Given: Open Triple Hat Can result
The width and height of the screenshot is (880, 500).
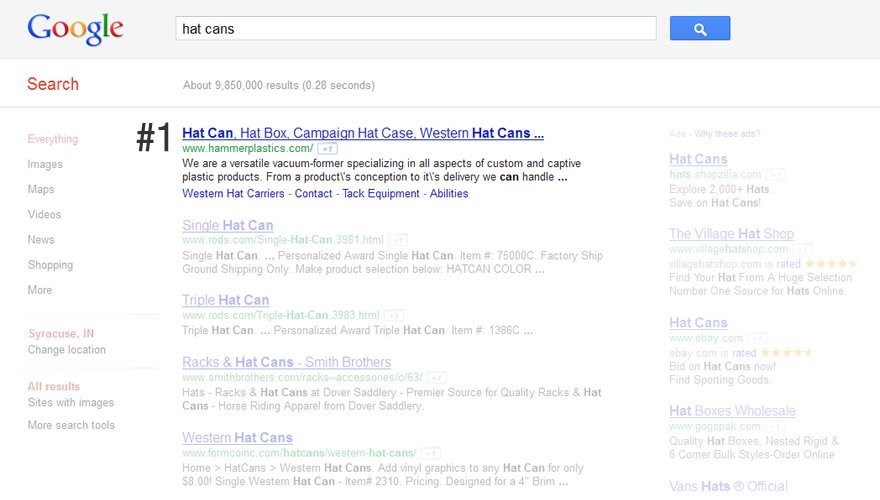Looking at the screenshot, I should click(x=226, y=300).
